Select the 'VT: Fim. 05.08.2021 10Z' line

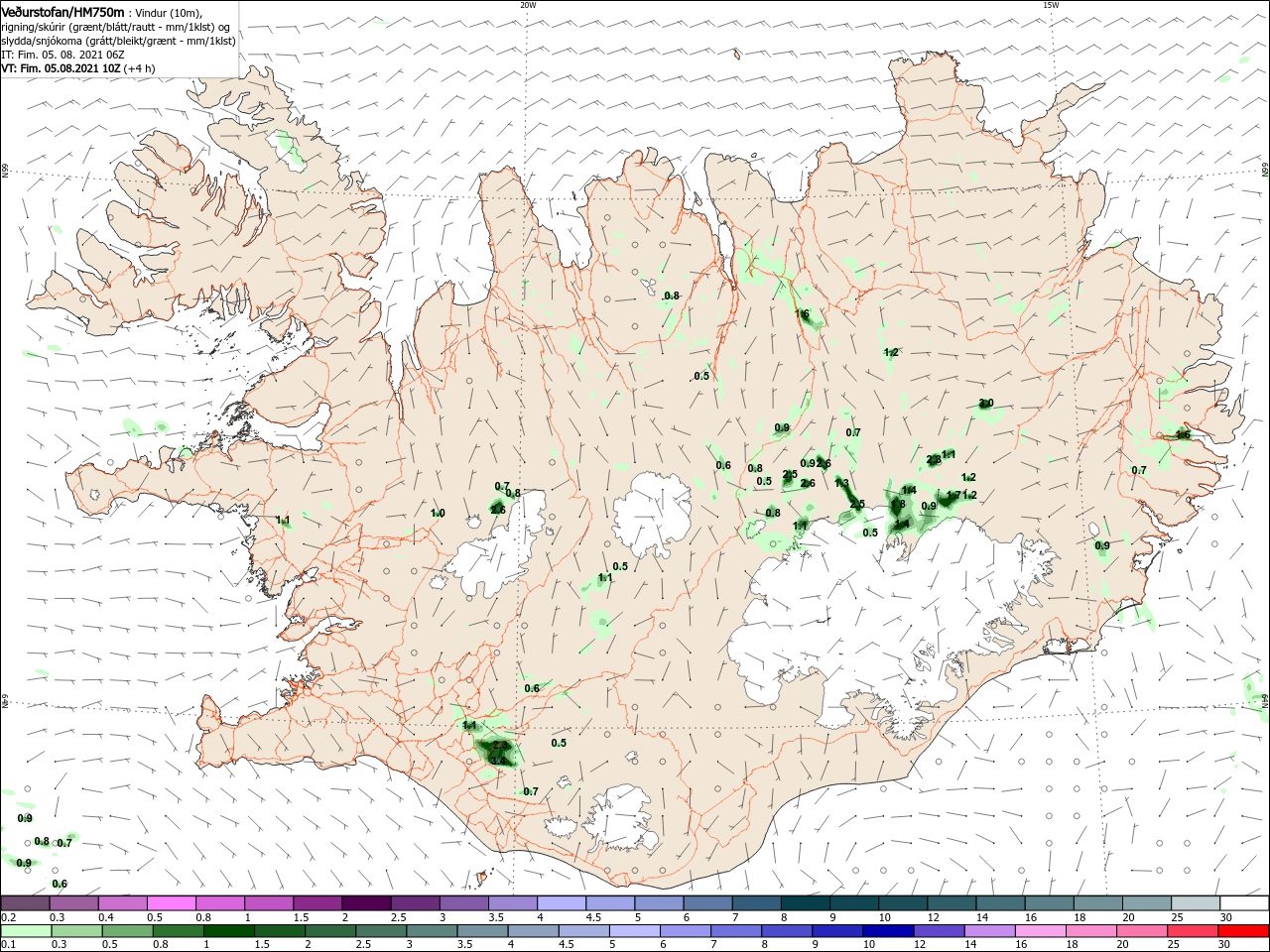[62, 68]
